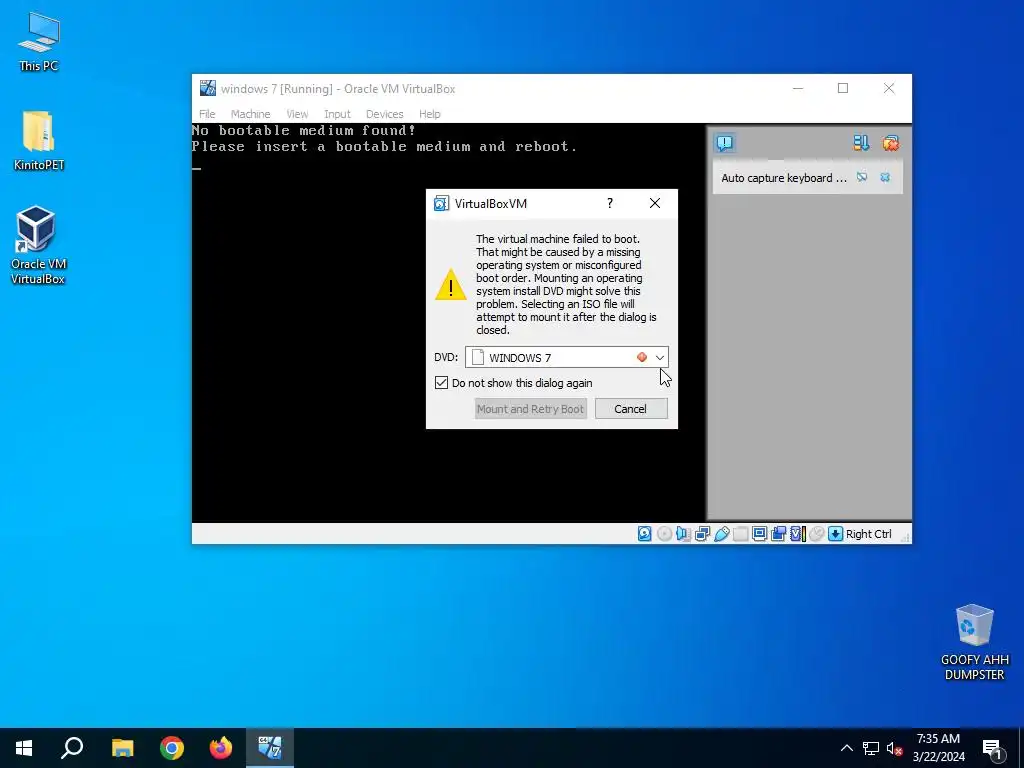
Task: Open taskbar search
Action: [x=72, y=748]
